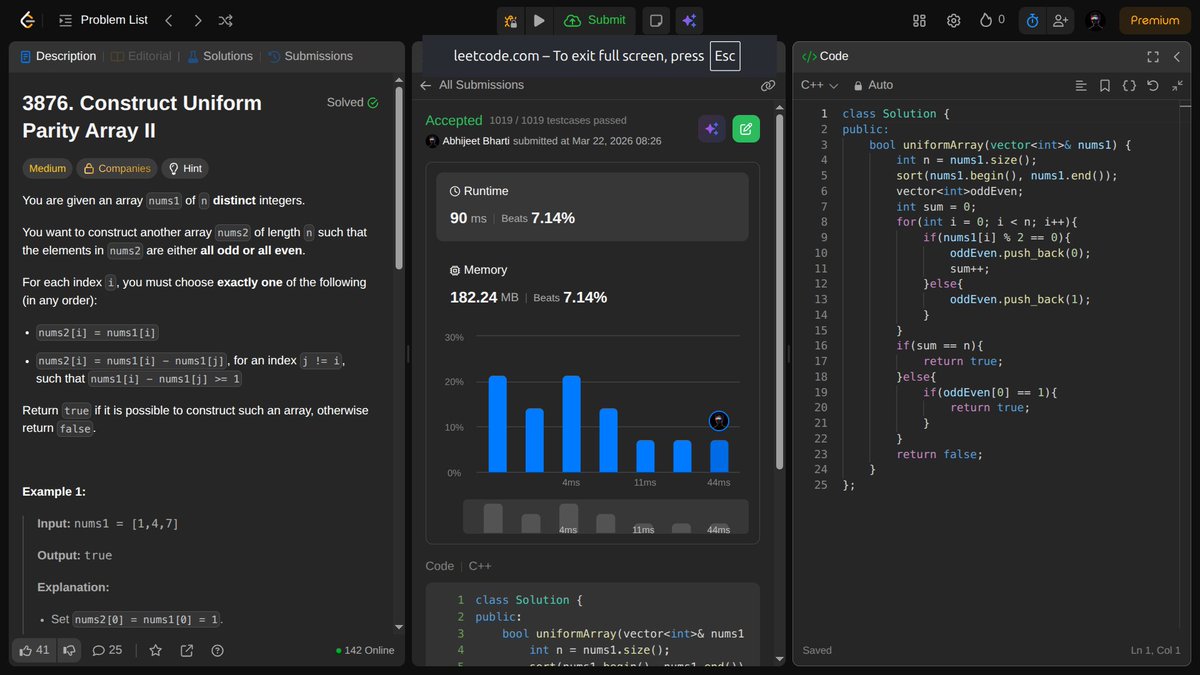Expand the C++ language dropdown
The image size is (1200, 675).
(x=819, y=85)
